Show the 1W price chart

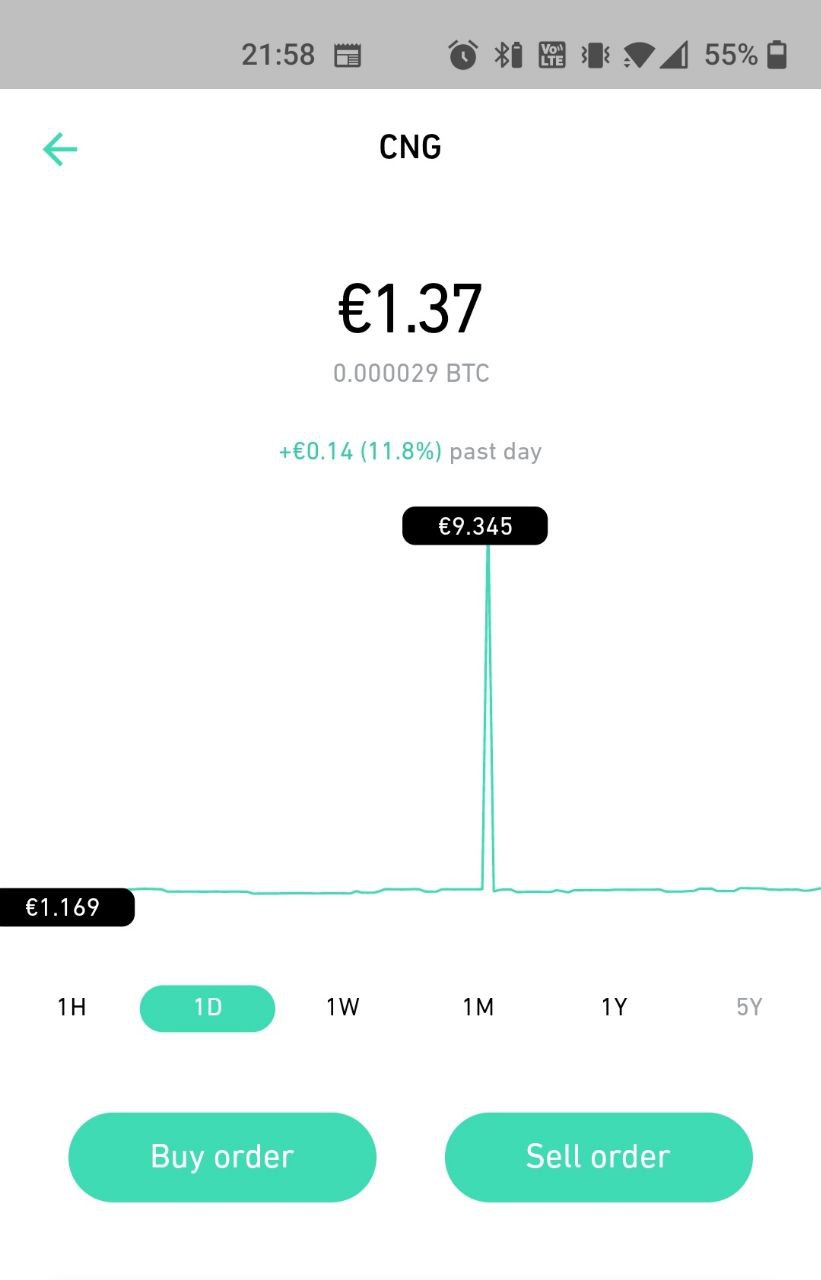click(x=343, y=1008)
